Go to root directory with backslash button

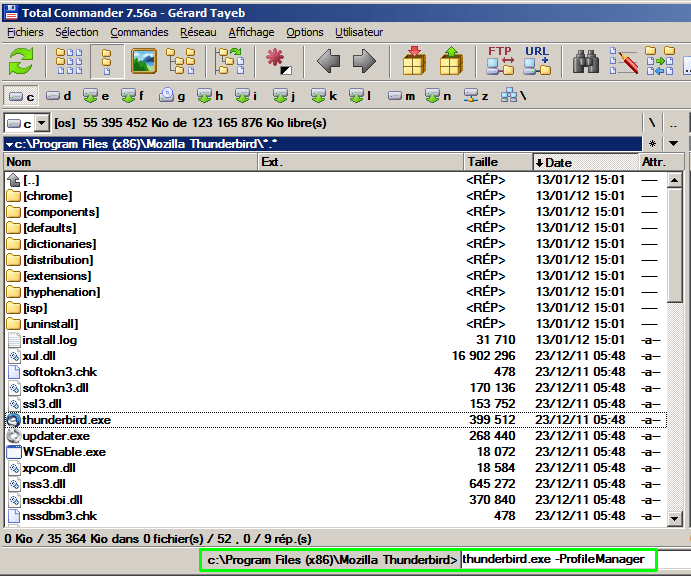(652, 123)
